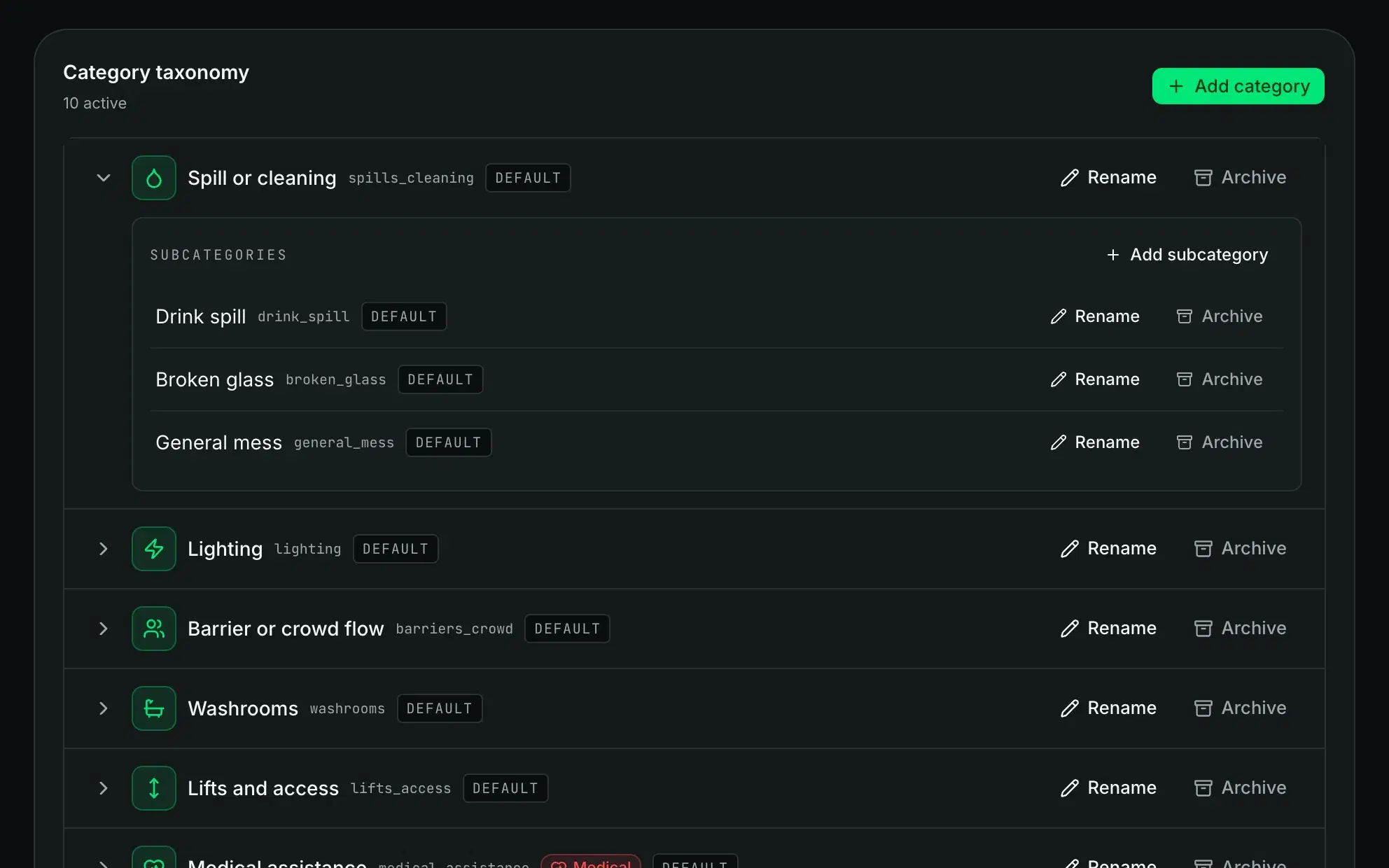
Task: Click the Category taxonomy heading
Action: coord(156,73)
